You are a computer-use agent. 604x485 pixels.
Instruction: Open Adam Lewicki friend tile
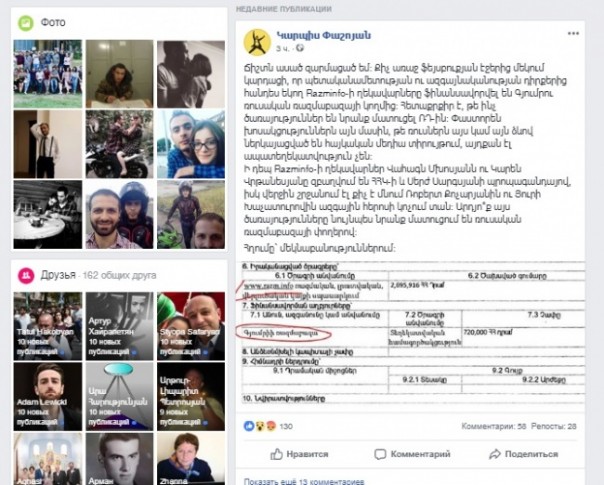tap(48, 396)
